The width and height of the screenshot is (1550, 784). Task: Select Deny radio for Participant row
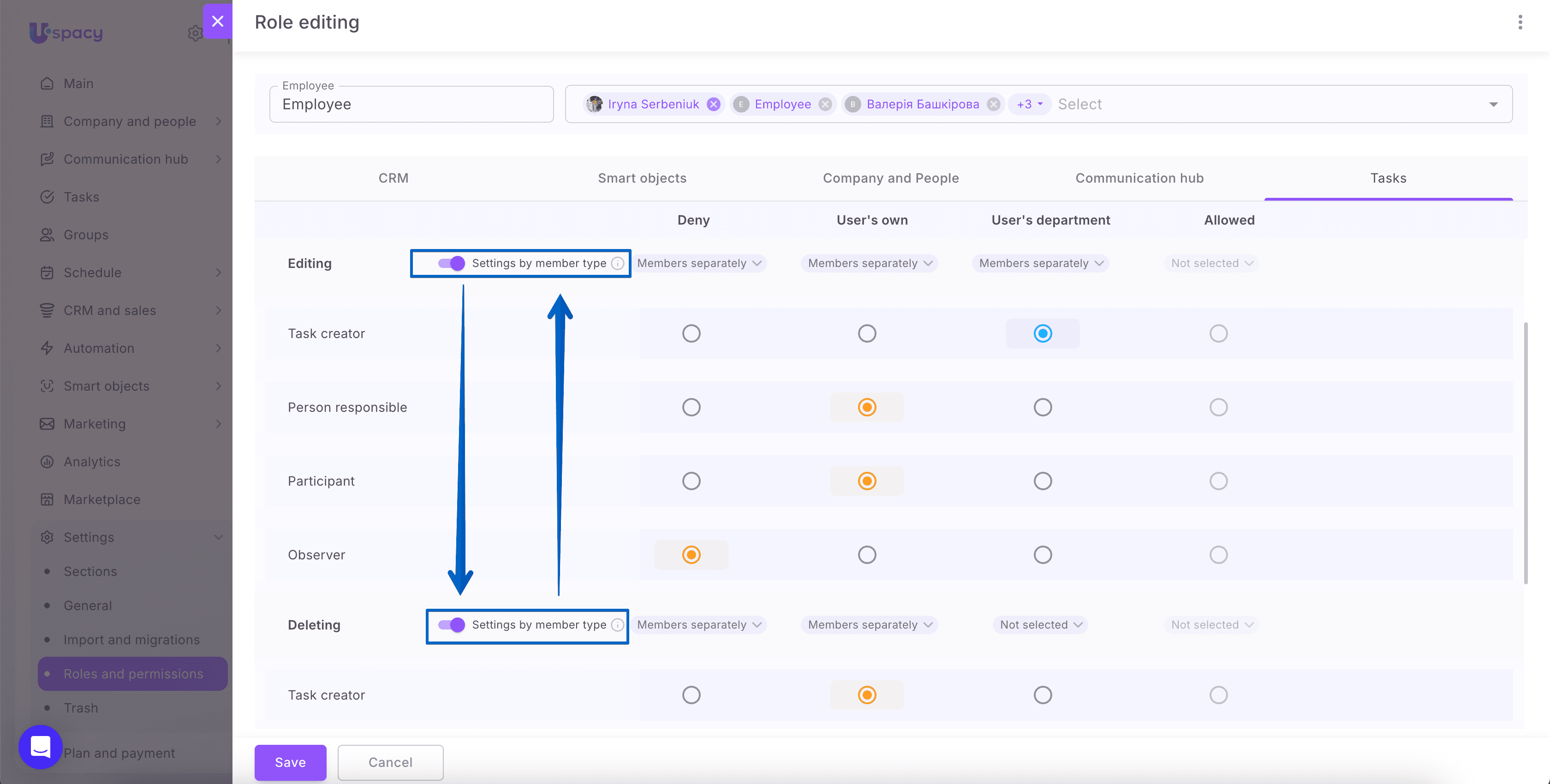(x=692, y=481)
